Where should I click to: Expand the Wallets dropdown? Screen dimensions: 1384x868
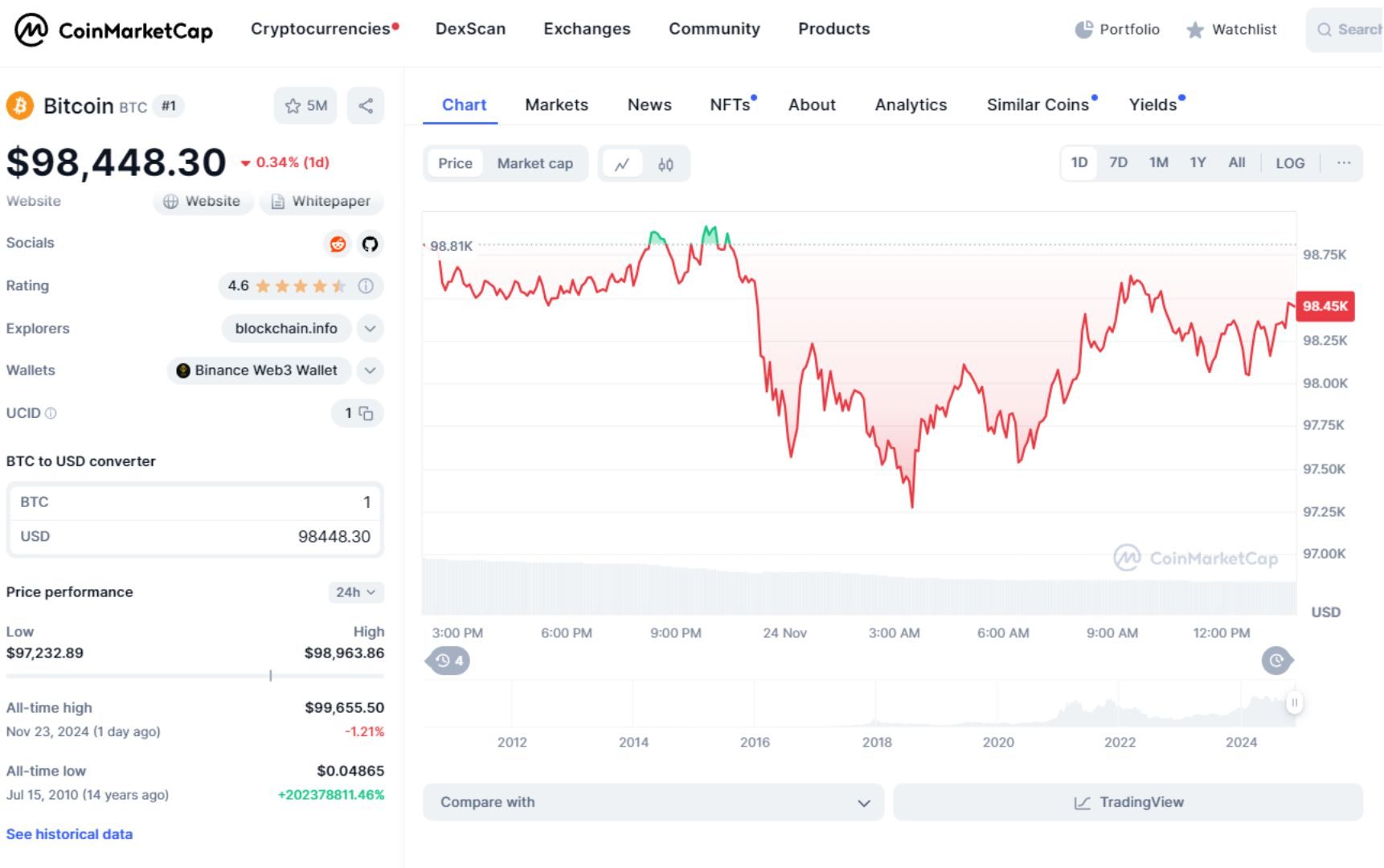(370, 371)
